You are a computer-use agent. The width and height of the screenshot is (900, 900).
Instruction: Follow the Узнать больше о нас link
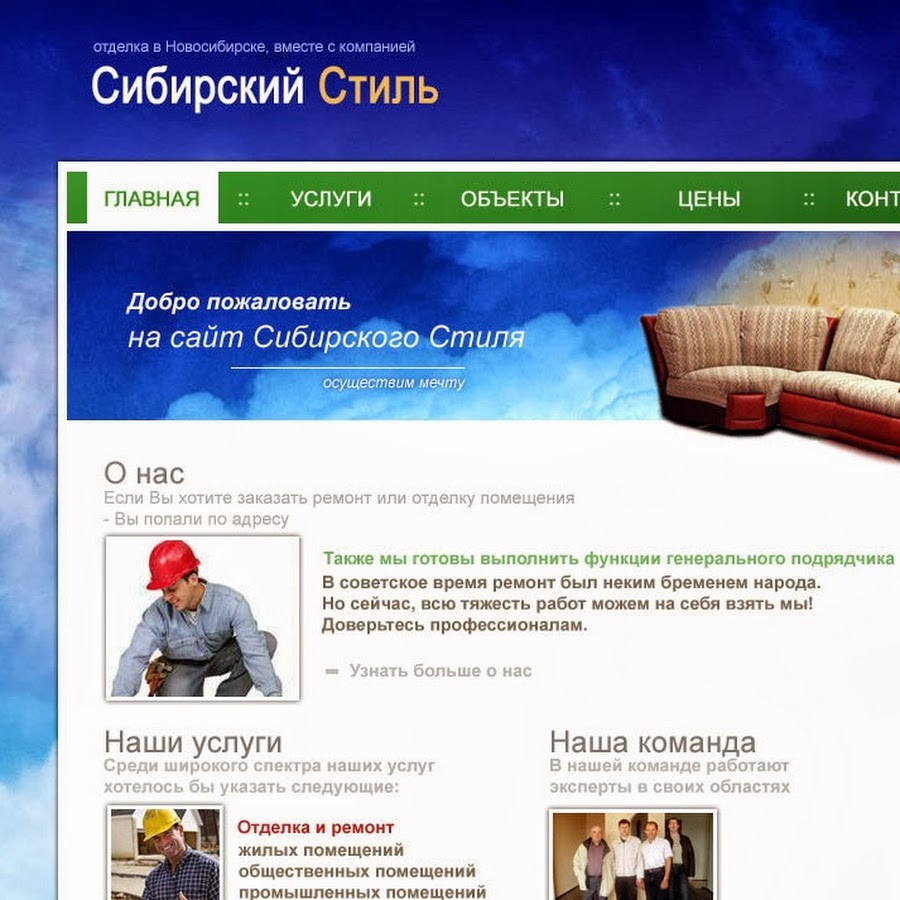point(440,671)
